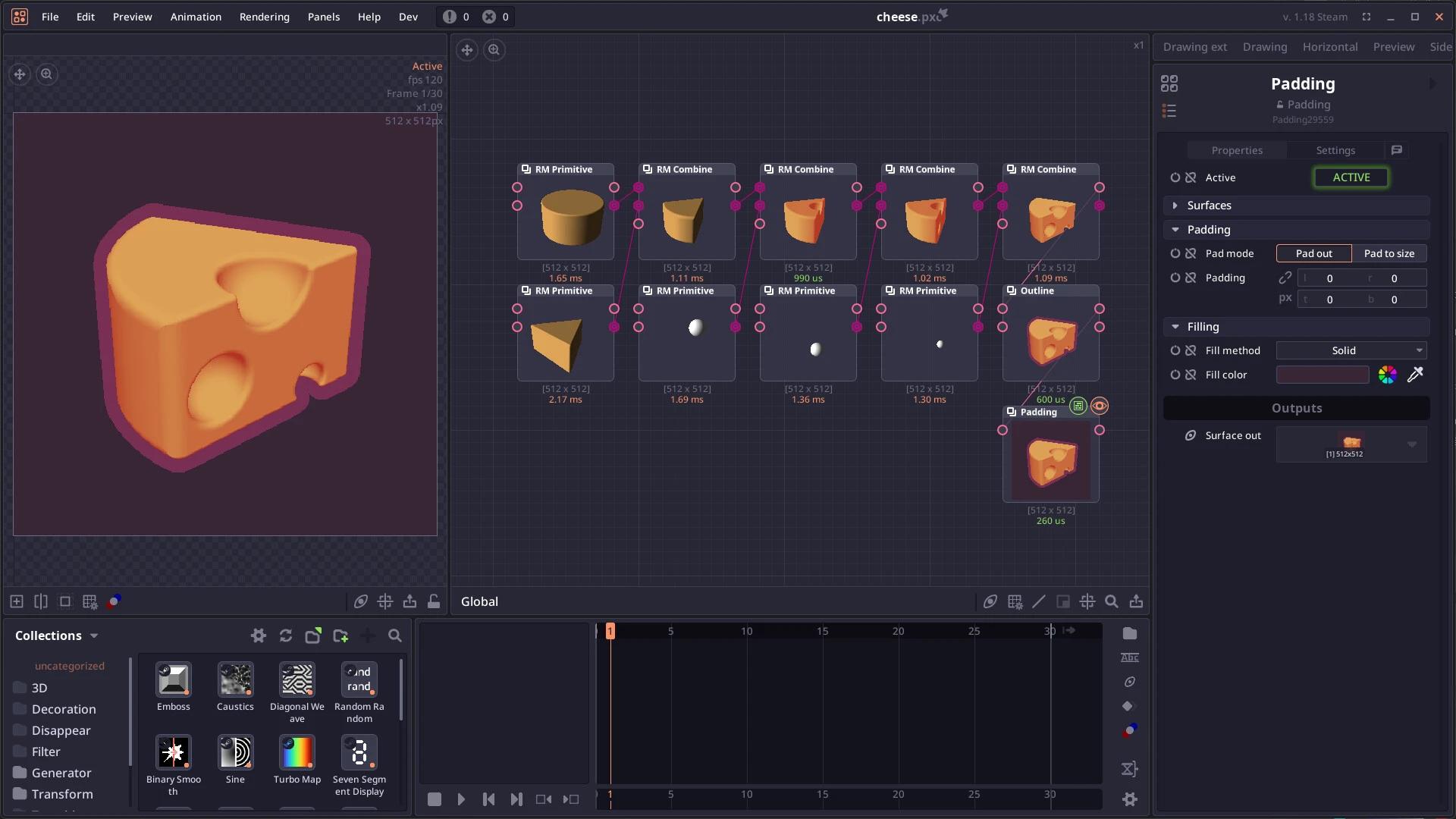Refresh the Collections library

point(286,636)
